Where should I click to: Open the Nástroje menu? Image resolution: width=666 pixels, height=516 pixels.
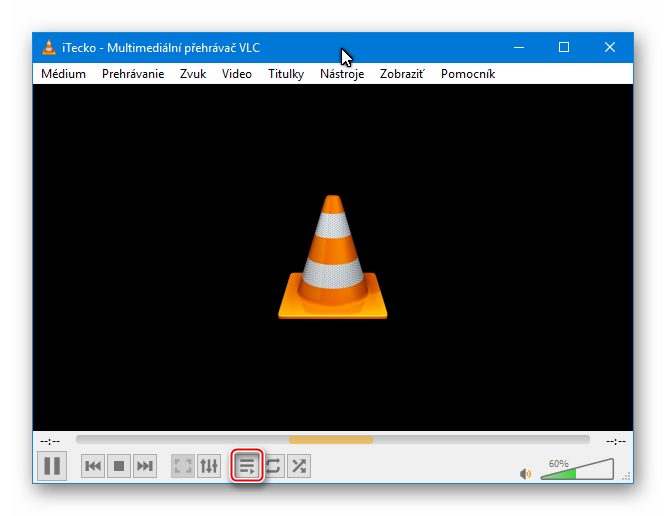(x=342, y=74)
